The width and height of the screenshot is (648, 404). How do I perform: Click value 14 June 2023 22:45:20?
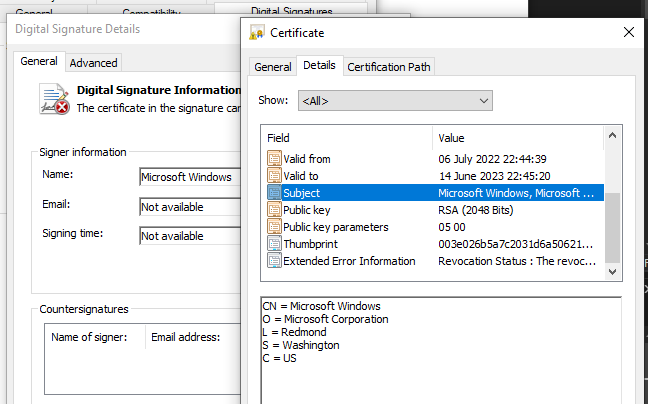(x=495, y=176)
